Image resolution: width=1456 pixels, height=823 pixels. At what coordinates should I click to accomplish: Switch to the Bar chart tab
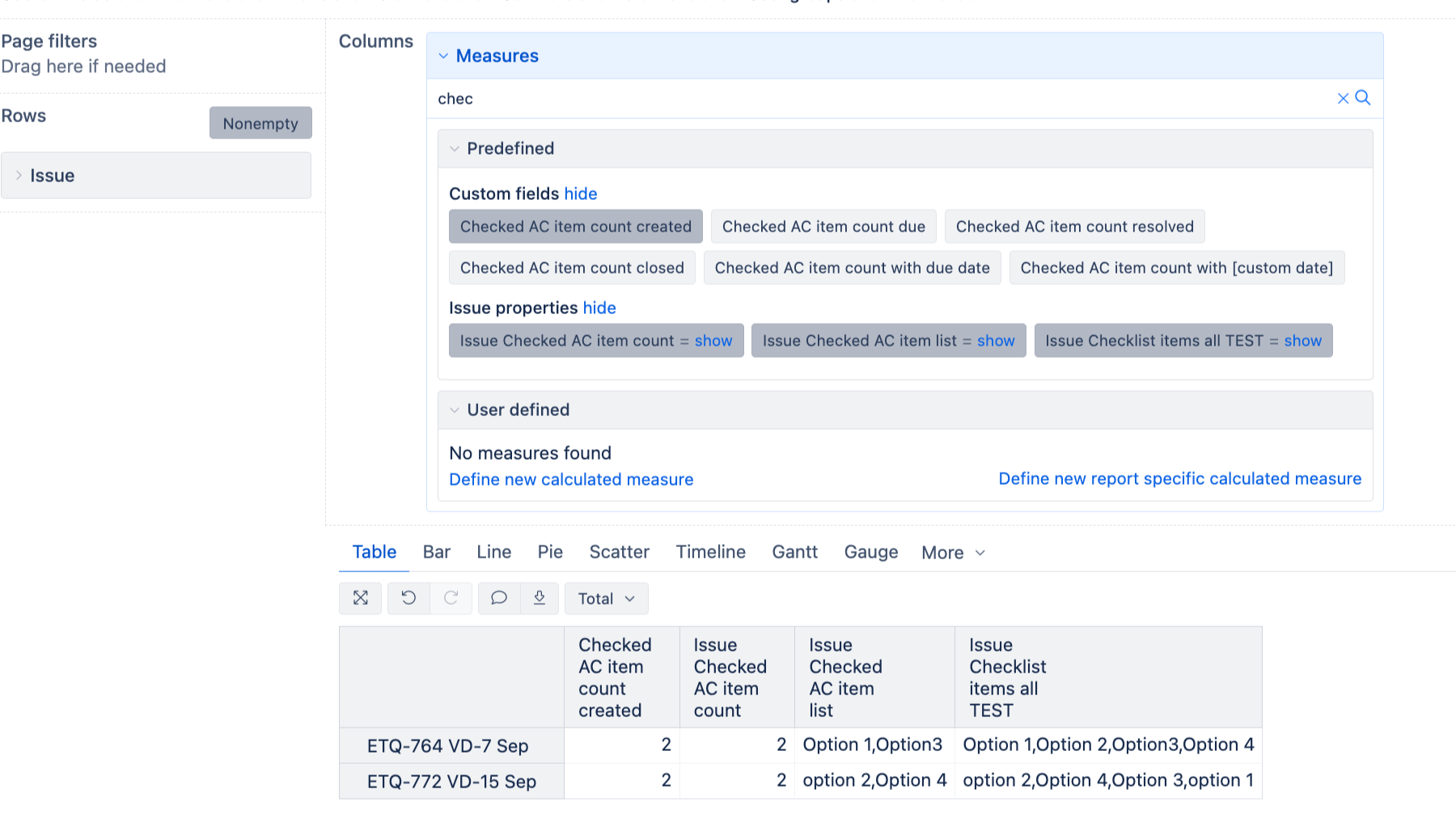tap(436, 552)
